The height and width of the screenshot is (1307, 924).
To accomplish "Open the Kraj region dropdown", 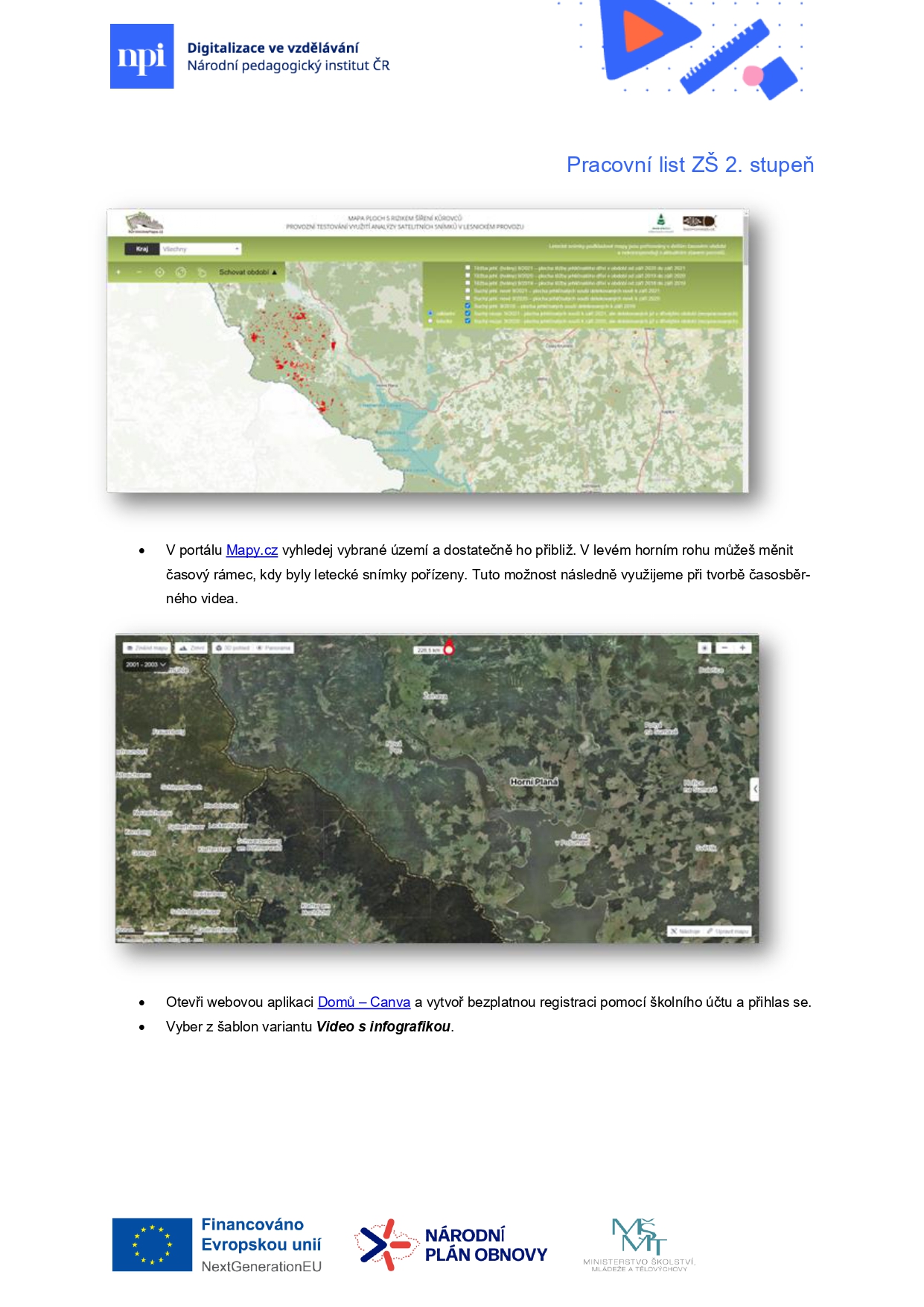I will [201, 249].
